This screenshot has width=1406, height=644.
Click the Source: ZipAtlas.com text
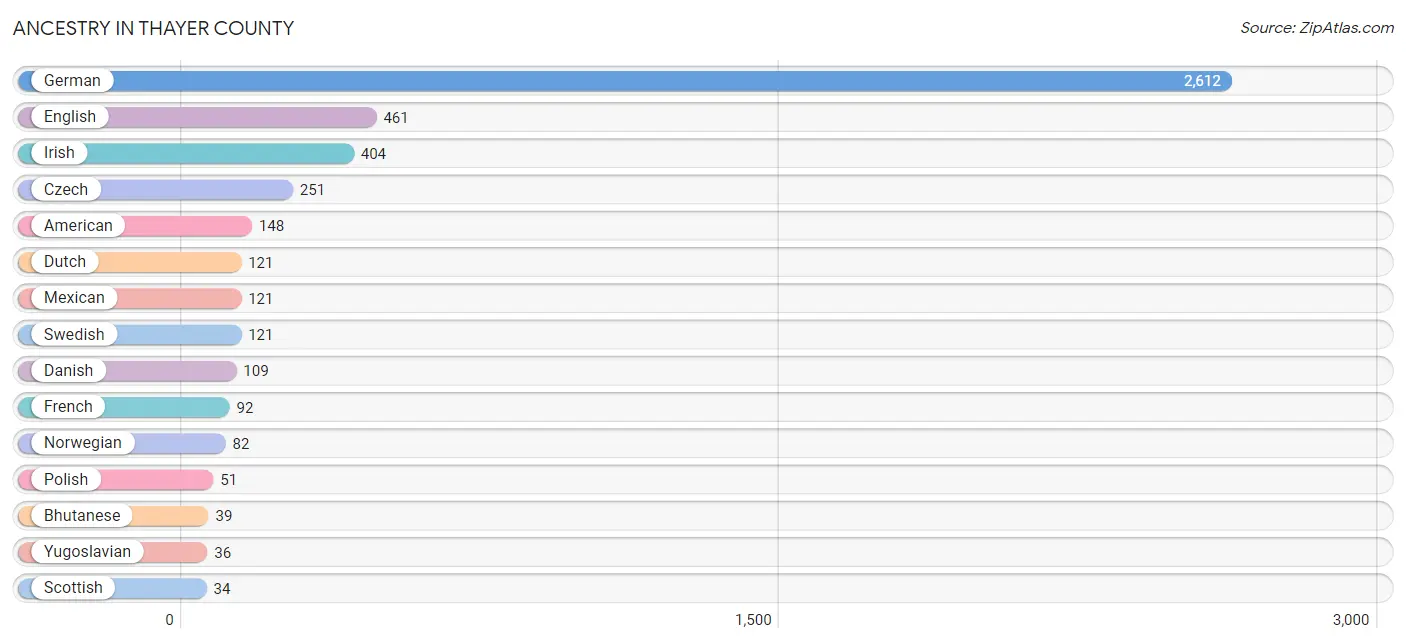1317,28
